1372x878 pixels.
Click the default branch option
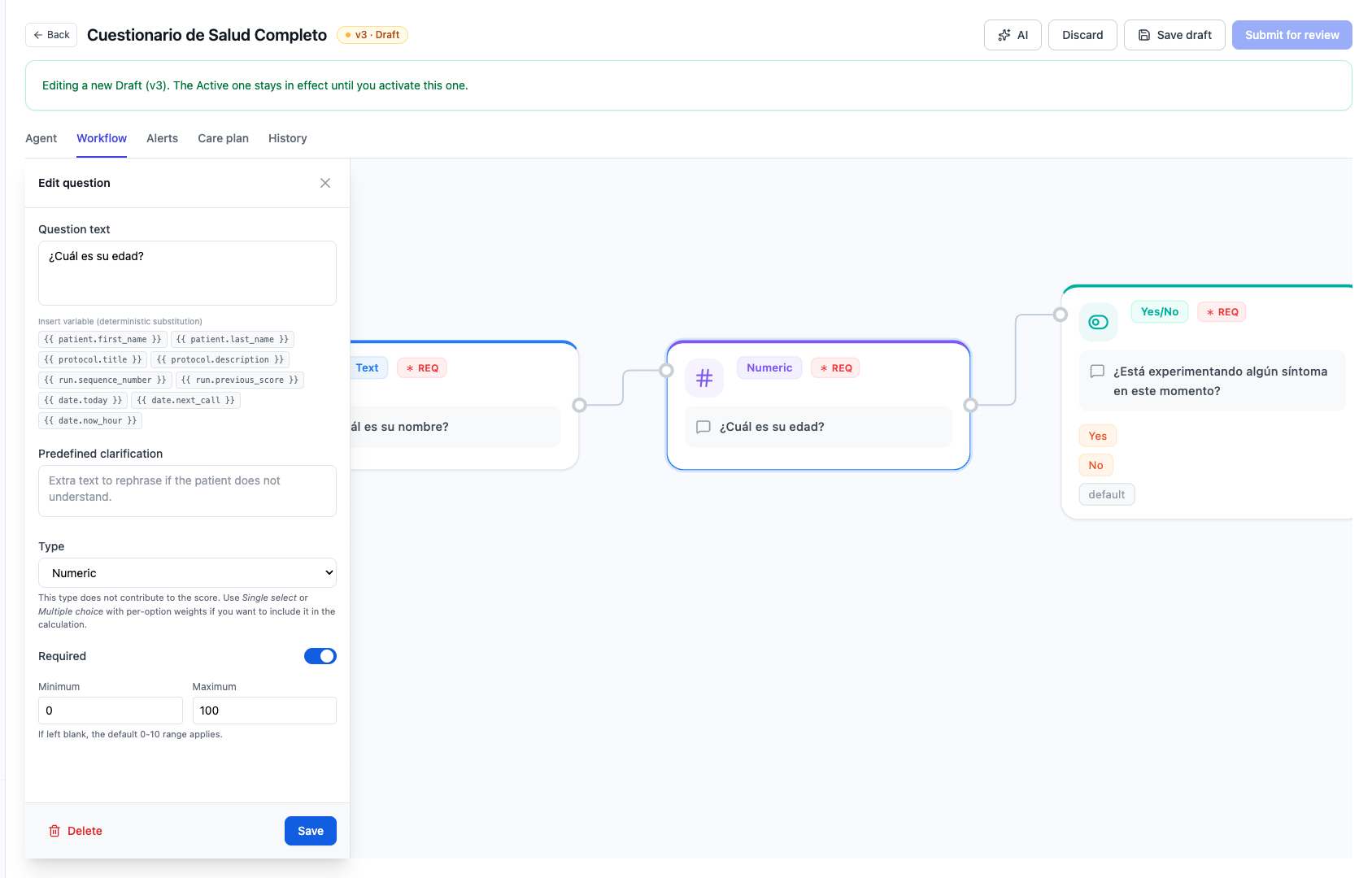click(1107, 494)
